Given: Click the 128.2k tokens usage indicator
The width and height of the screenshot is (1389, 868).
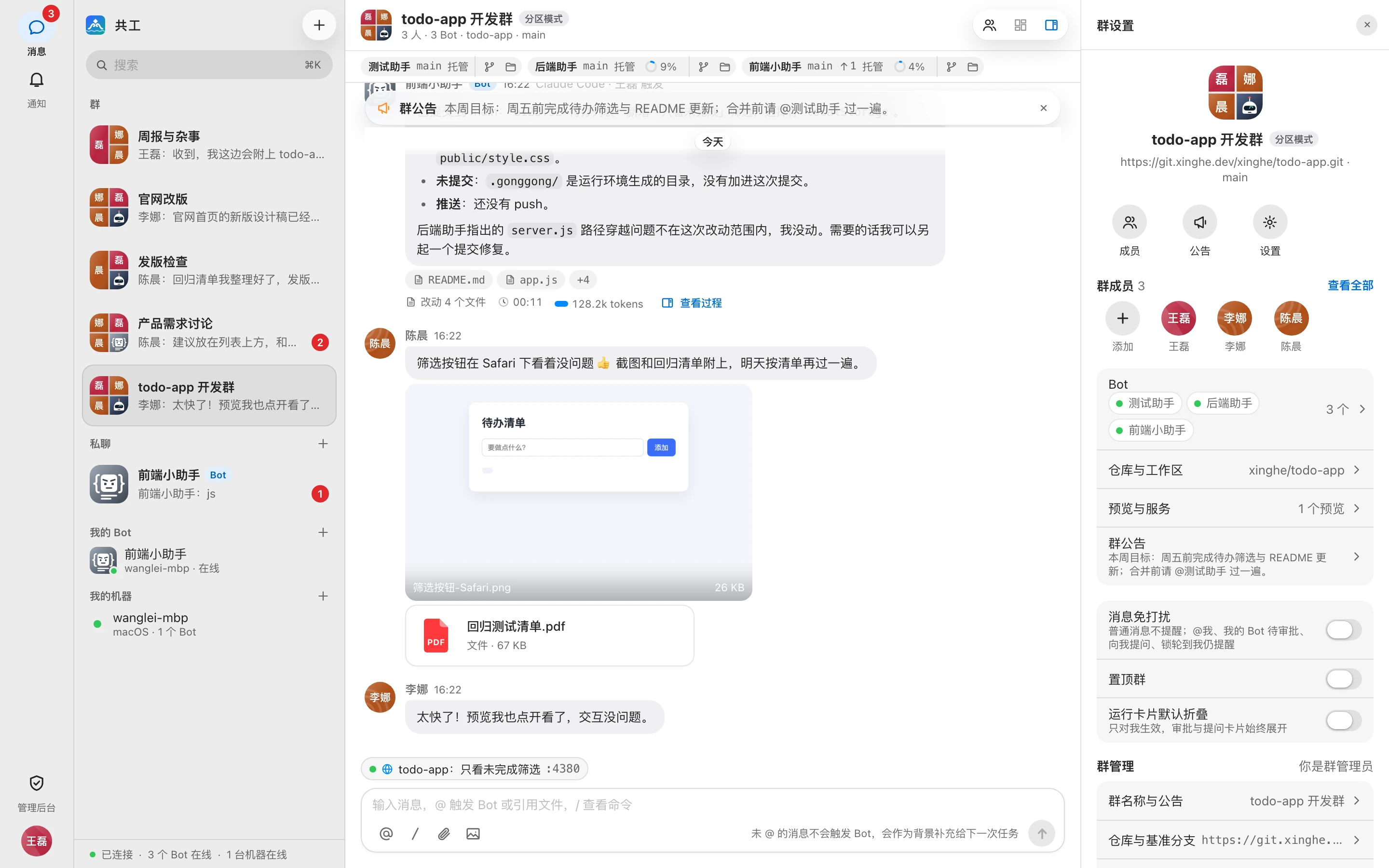Looking at the screenshot, I should [x=599, y=304].
